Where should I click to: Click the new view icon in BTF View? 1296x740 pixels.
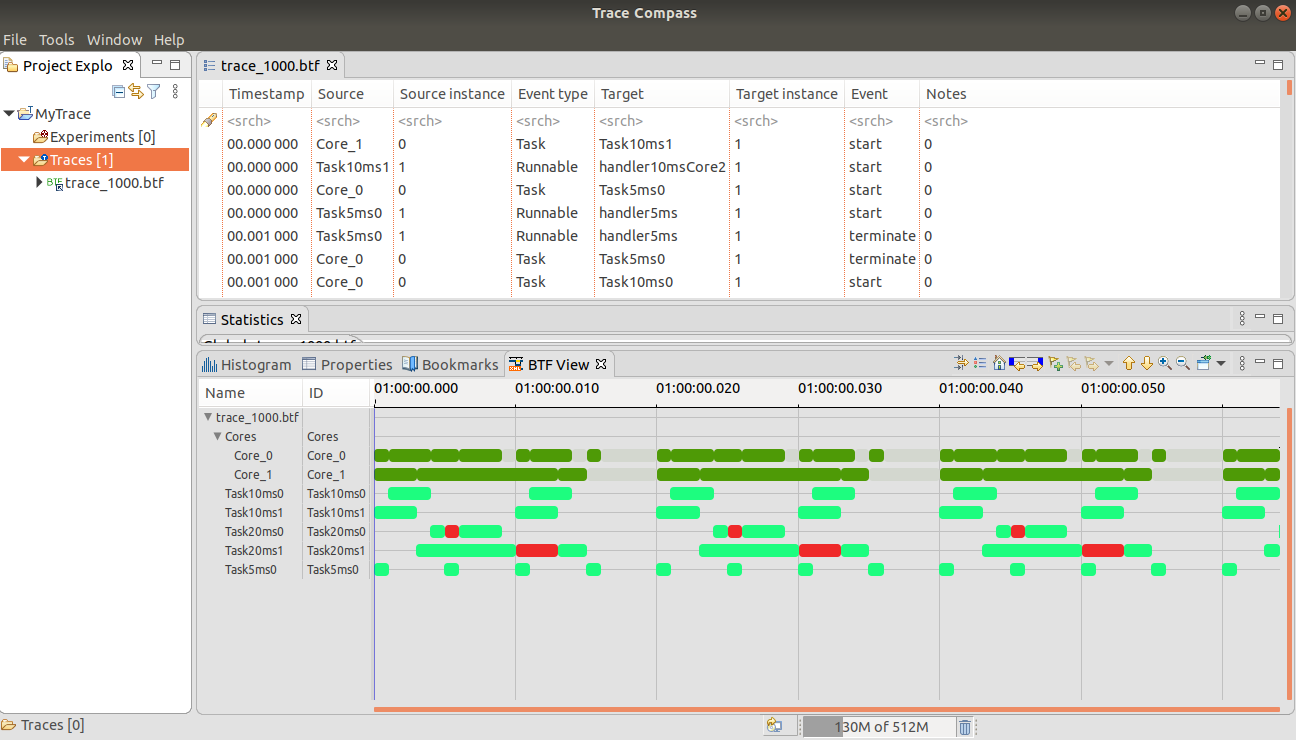[x=1203, y=363]
